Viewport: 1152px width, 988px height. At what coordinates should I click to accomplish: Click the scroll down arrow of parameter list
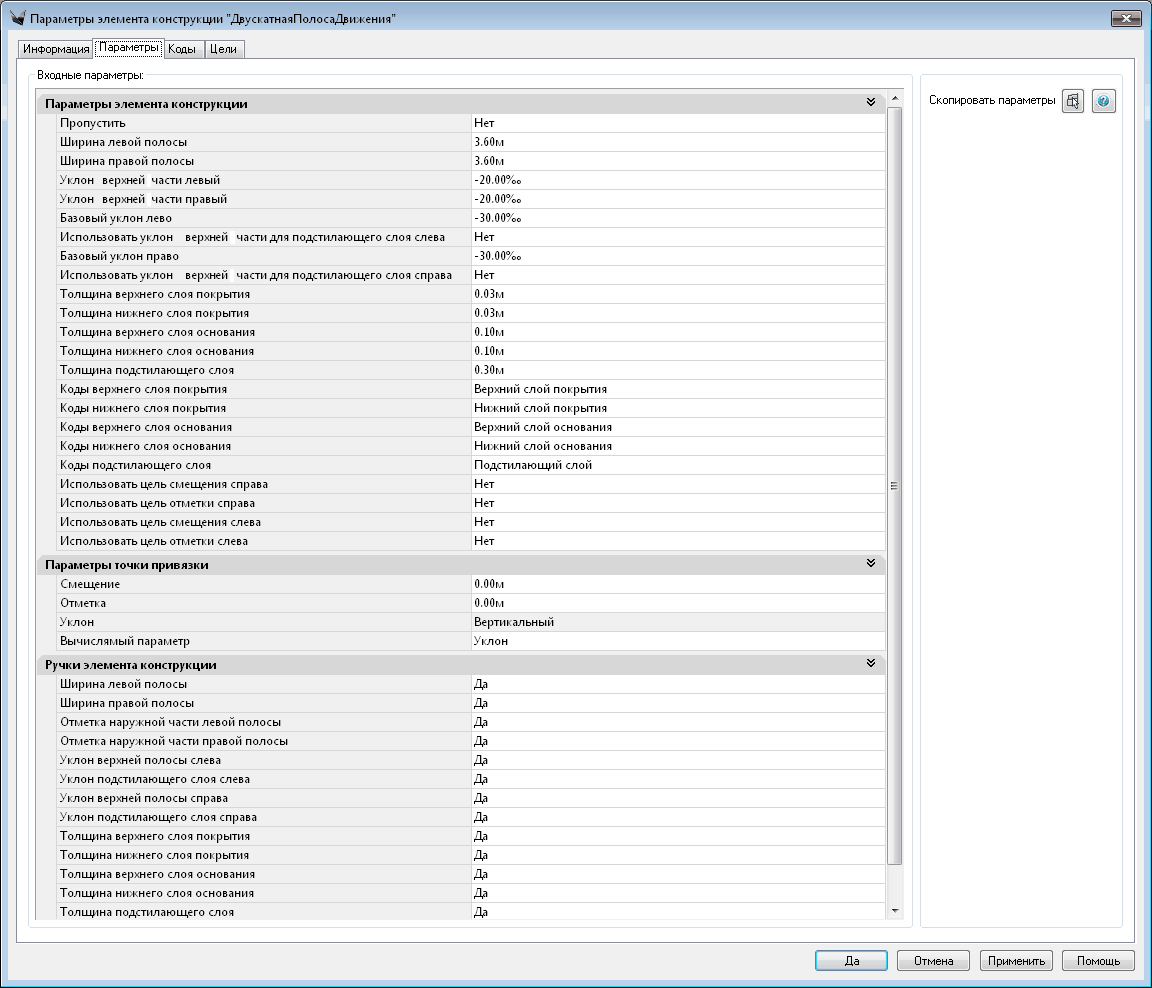point(895,911)
